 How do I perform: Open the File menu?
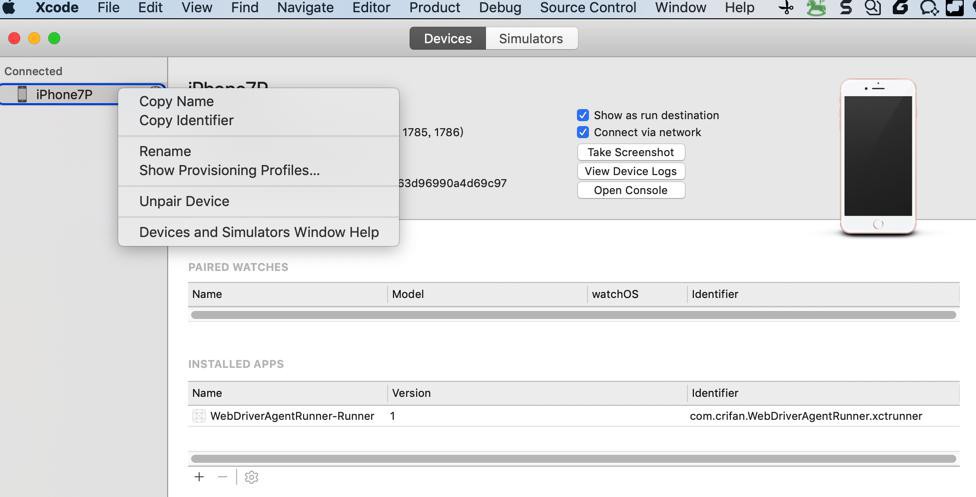(x=108, y=7)
